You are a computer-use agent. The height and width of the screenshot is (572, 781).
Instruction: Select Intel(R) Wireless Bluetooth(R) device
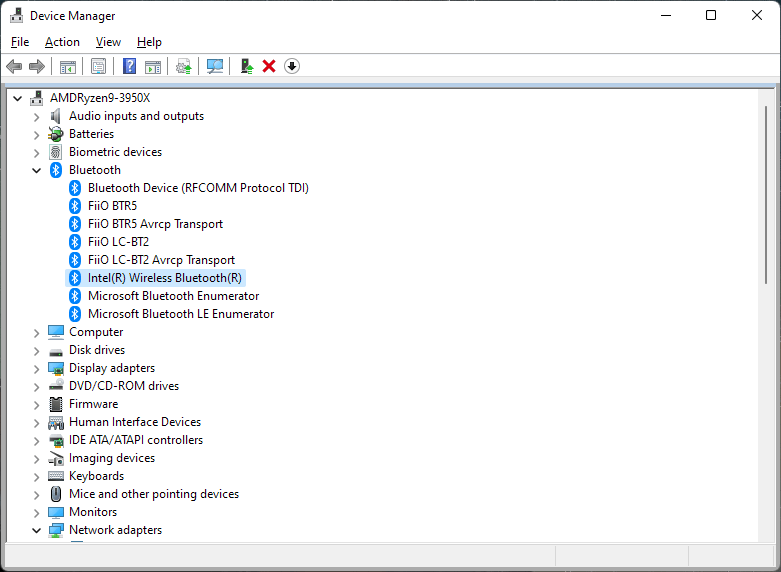click(x=164, y=278)
